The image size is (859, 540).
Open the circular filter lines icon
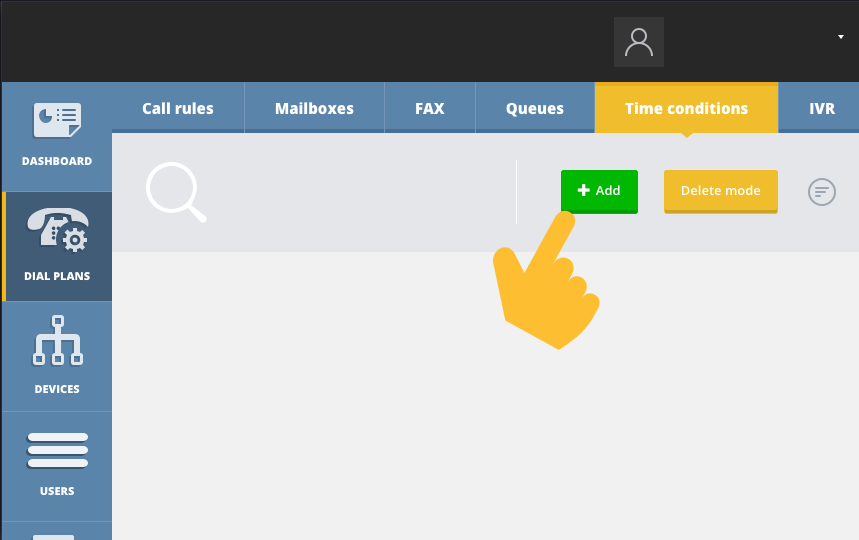point(821,191)
